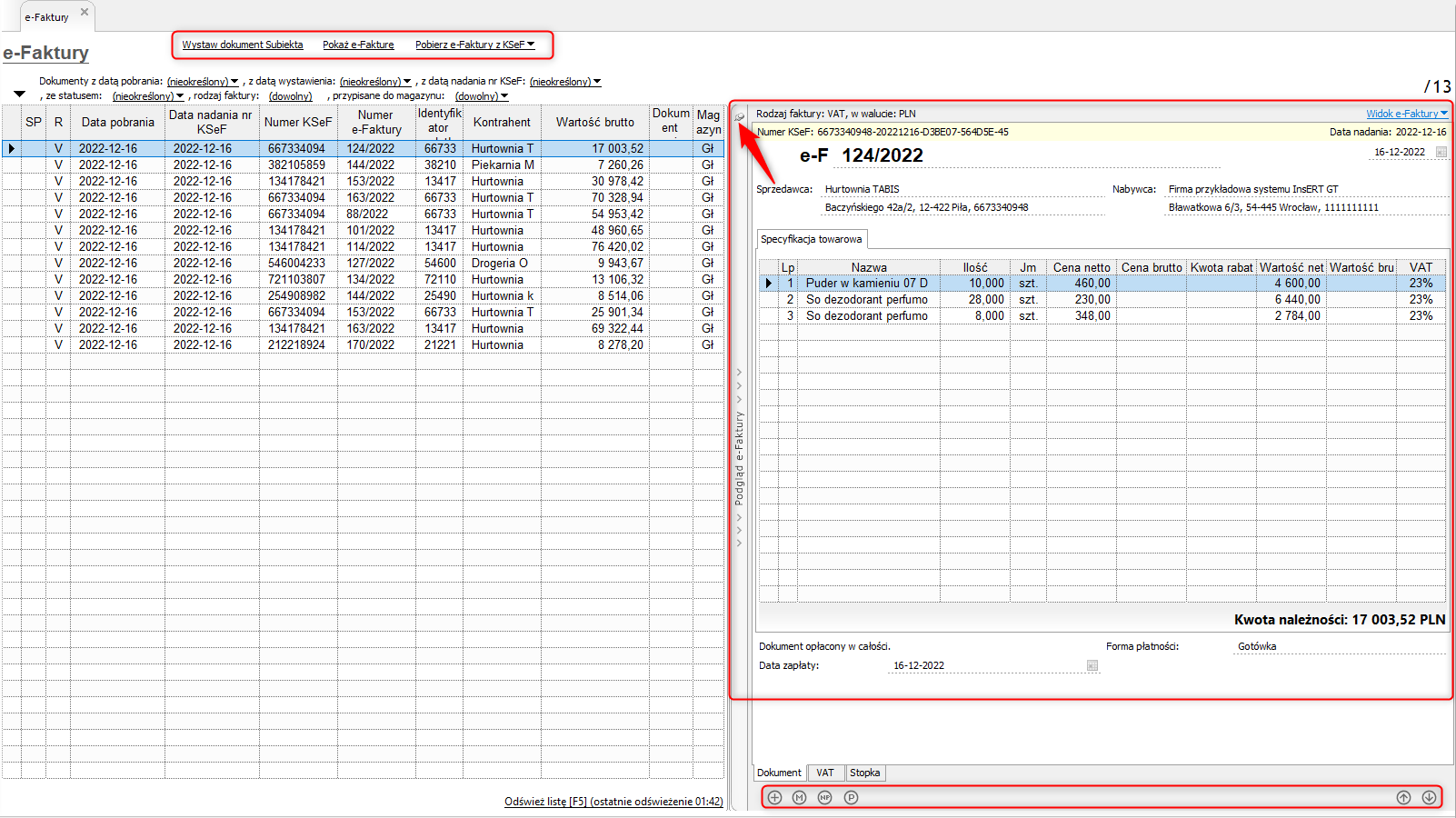The width and height of the screenshot is (1456, 818).
Task: Open the Widok e-Faktury dropdown
Action: tap(1407, 114)
